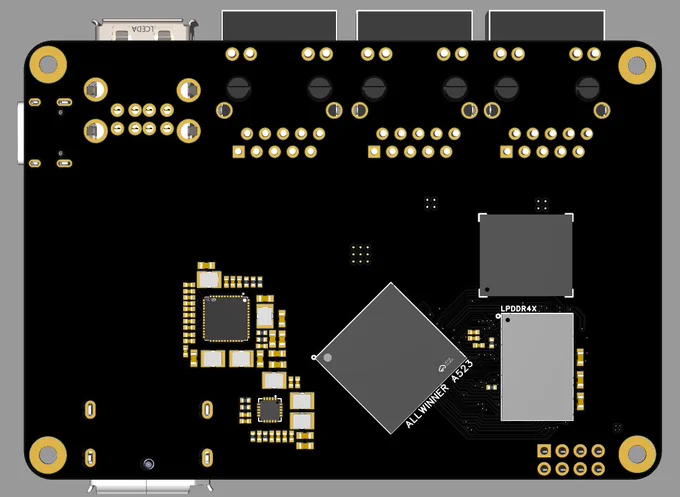Click the 3x3 via grid above the A523
This screenshot has height=497, width=680.
[360, 254]
